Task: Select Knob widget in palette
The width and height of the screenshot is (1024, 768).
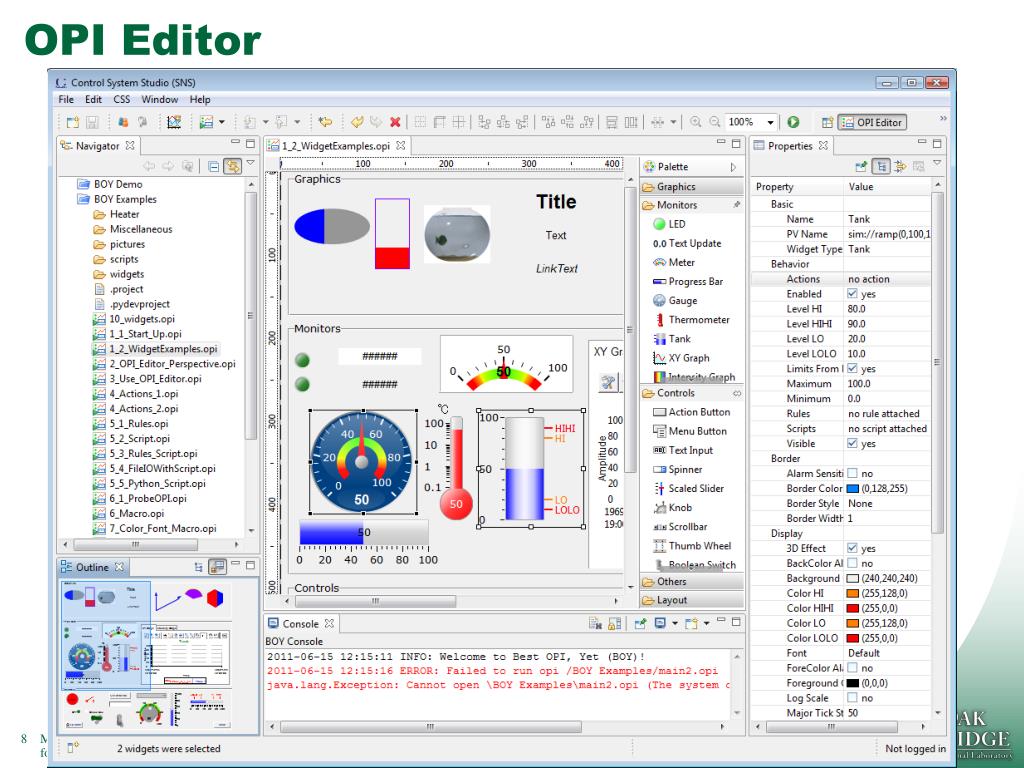Action: [673, 507]
